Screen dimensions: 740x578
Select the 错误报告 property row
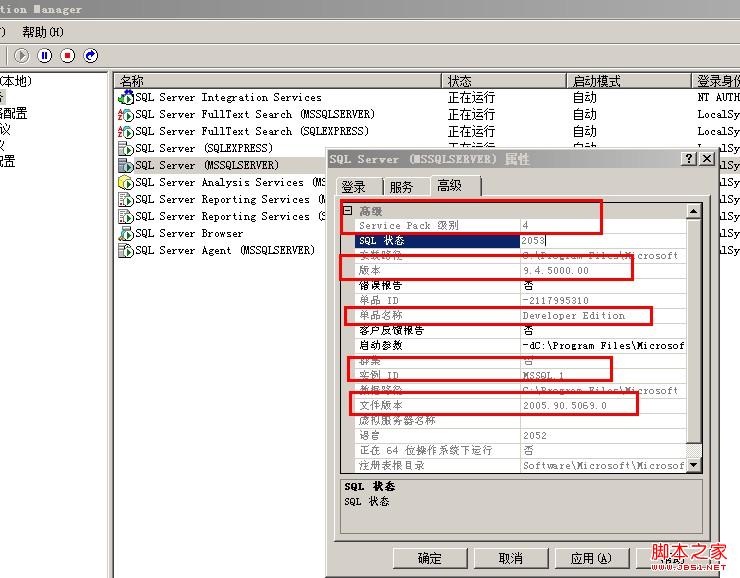[x=521, y=285]
